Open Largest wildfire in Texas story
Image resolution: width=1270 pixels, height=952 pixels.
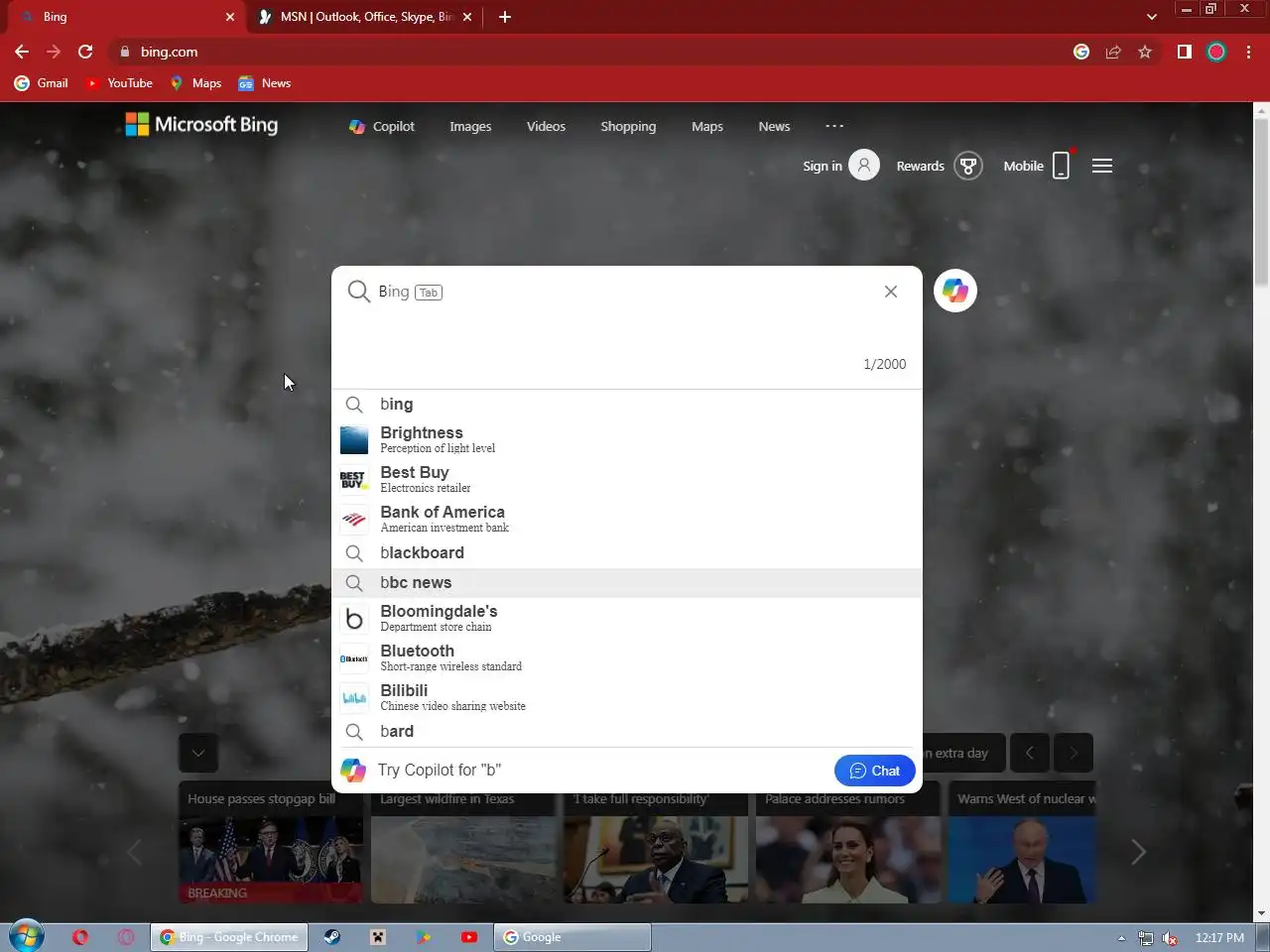[463, 843]
